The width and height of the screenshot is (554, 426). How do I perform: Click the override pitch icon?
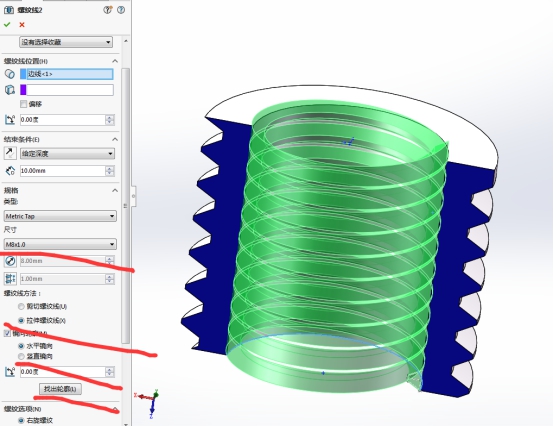[10, 279]
